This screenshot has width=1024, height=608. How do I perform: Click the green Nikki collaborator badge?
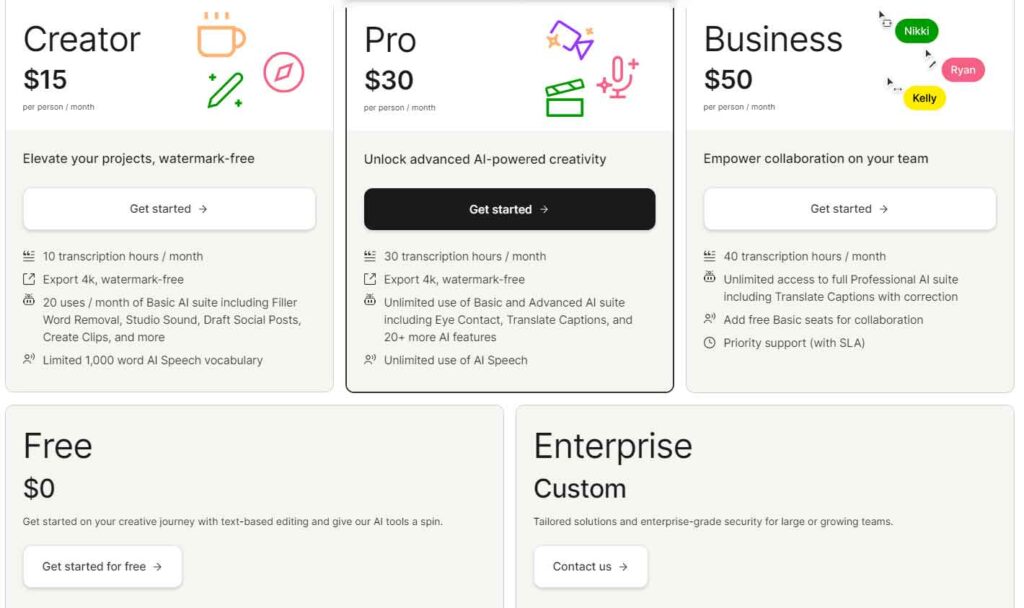pos(916,31)
